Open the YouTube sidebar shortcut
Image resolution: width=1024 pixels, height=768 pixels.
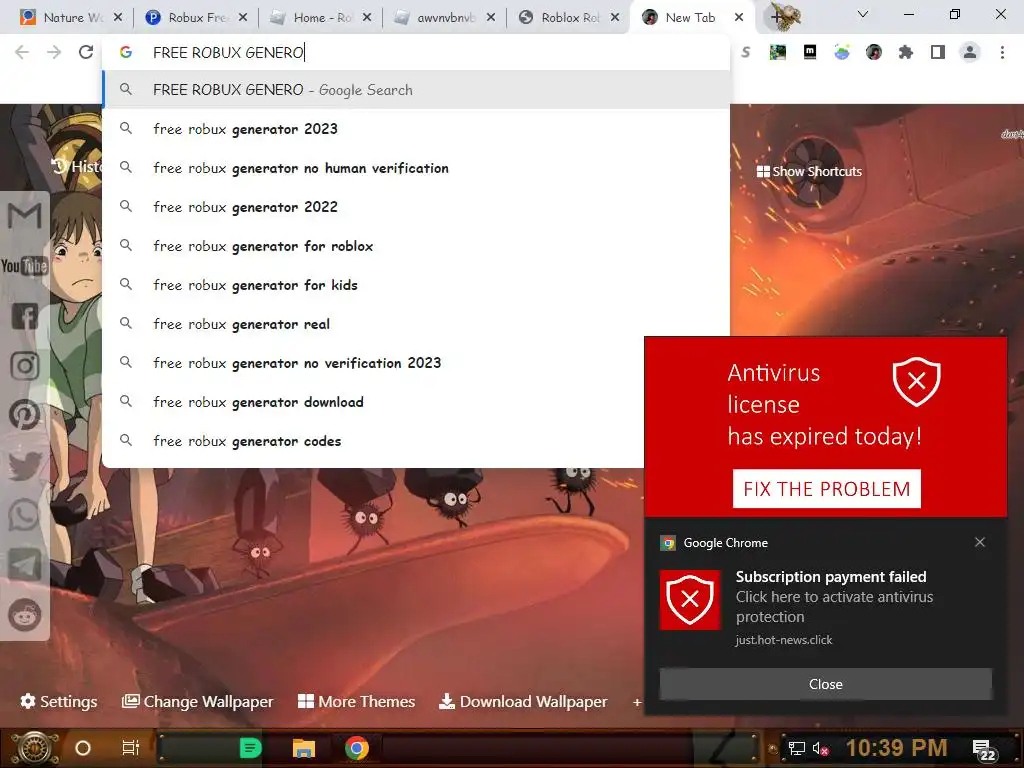tap(25, 266)
